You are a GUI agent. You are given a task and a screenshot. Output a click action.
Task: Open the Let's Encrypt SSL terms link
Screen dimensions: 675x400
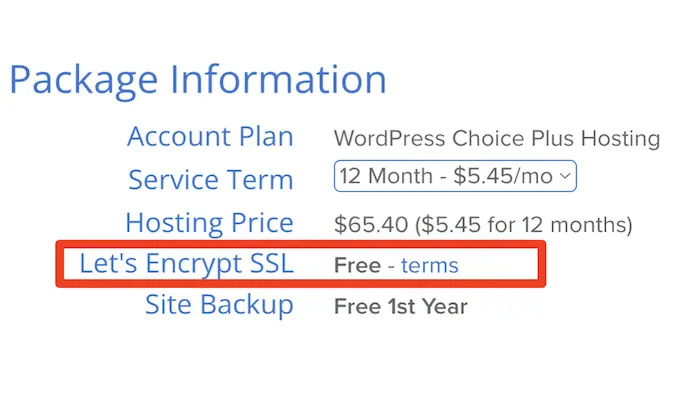pyautogui.click(x=429, y=265)
